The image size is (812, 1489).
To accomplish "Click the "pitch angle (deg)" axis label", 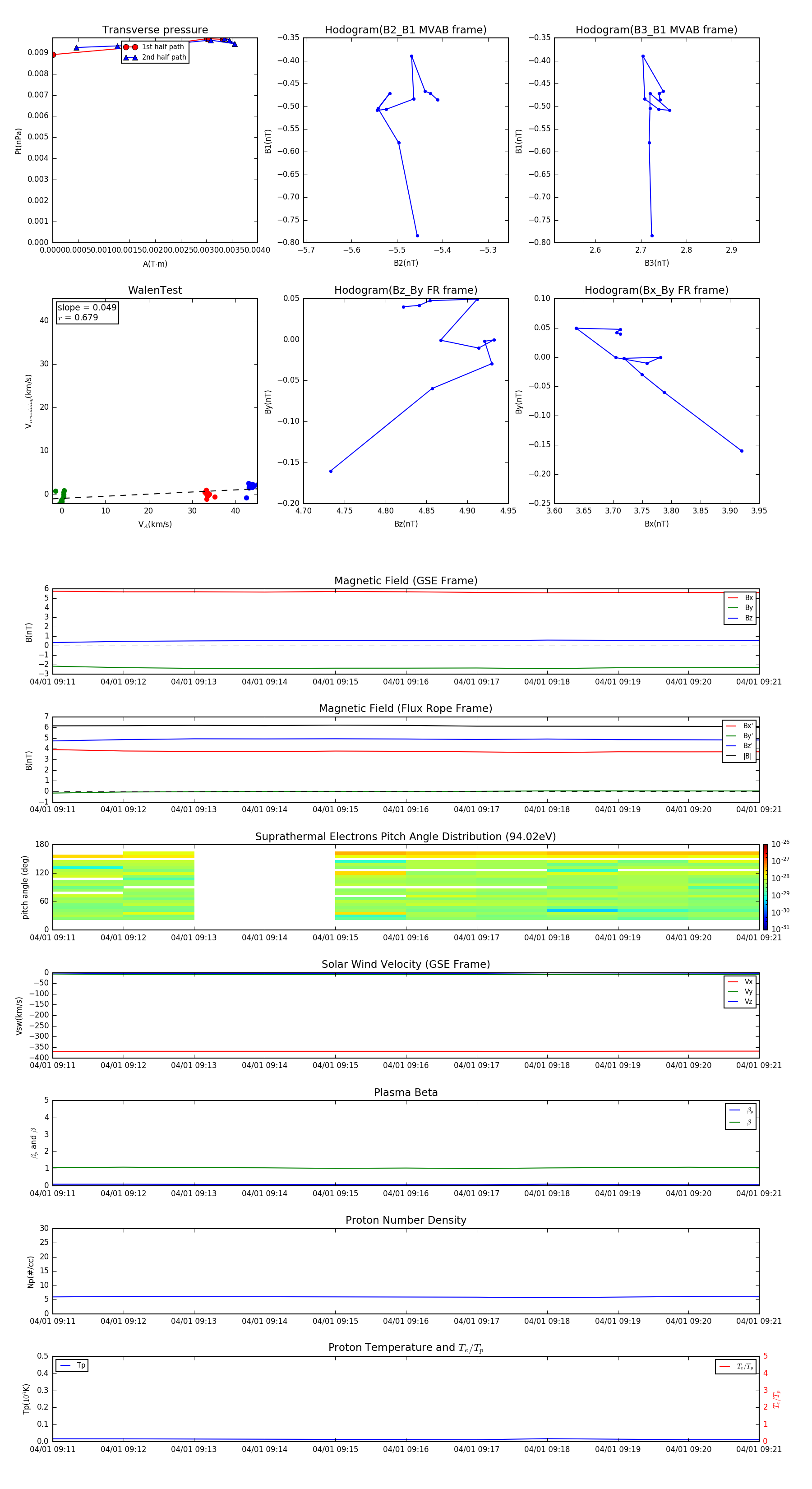I will pyautogui.click(x=25, y=887).
